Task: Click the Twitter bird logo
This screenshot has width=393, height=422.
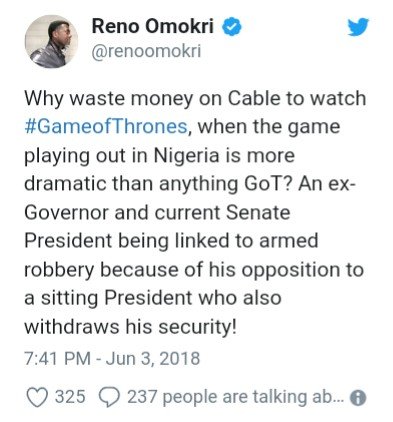Action: 358,27
